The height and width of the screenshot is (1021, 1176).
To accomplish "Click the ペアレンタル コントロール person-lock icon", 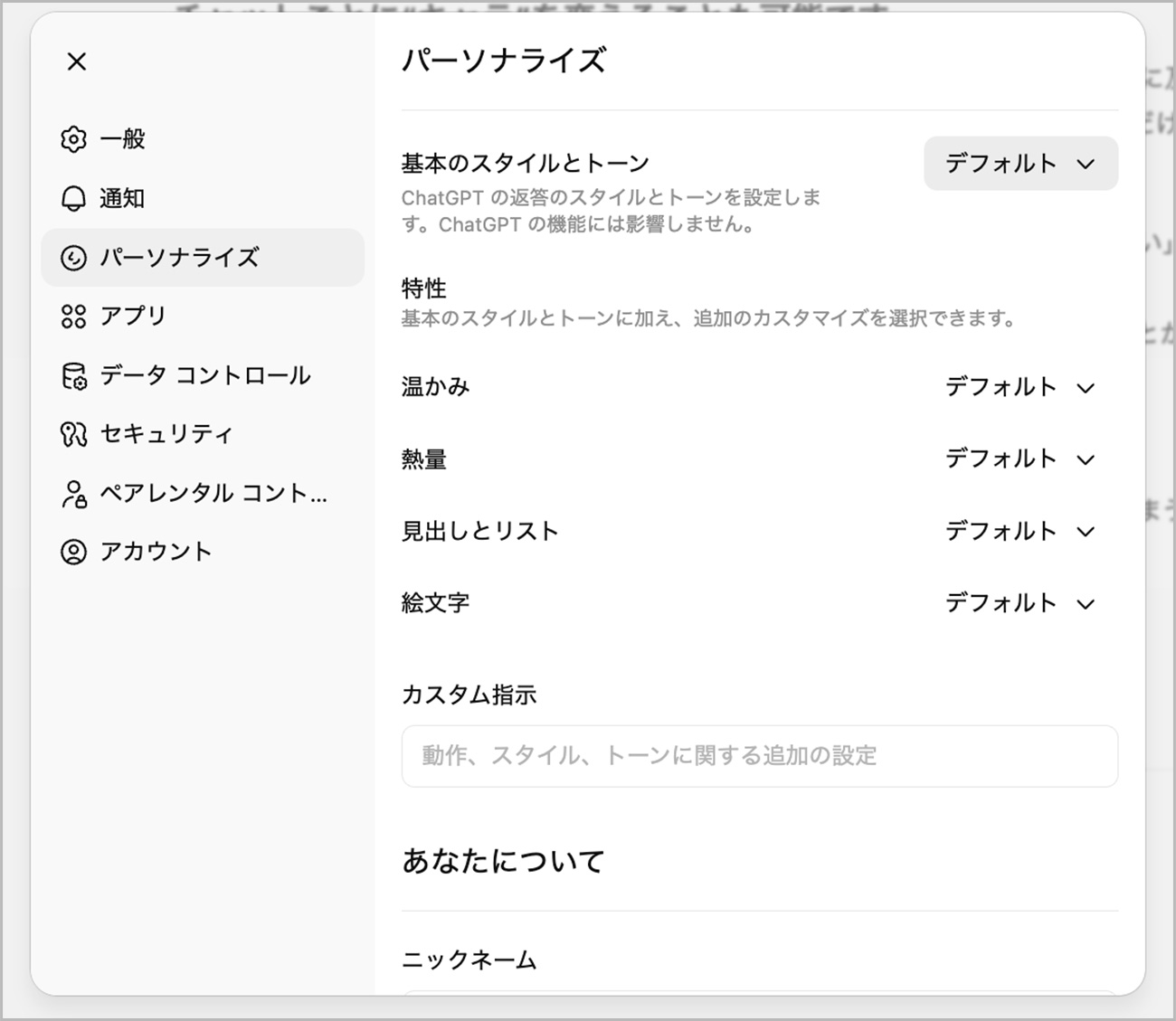I will tap(73, 493).
